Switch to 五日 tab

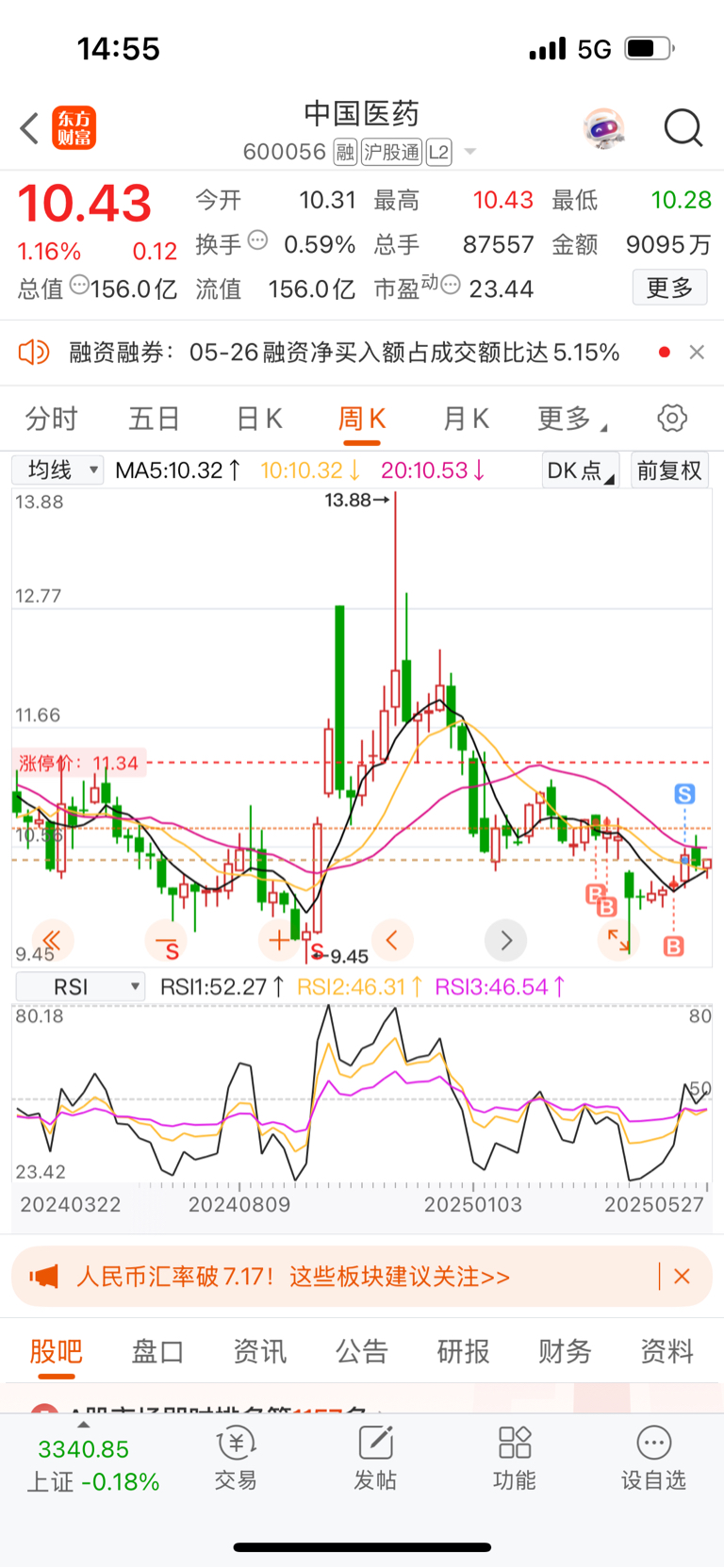(x=154, y=418)
